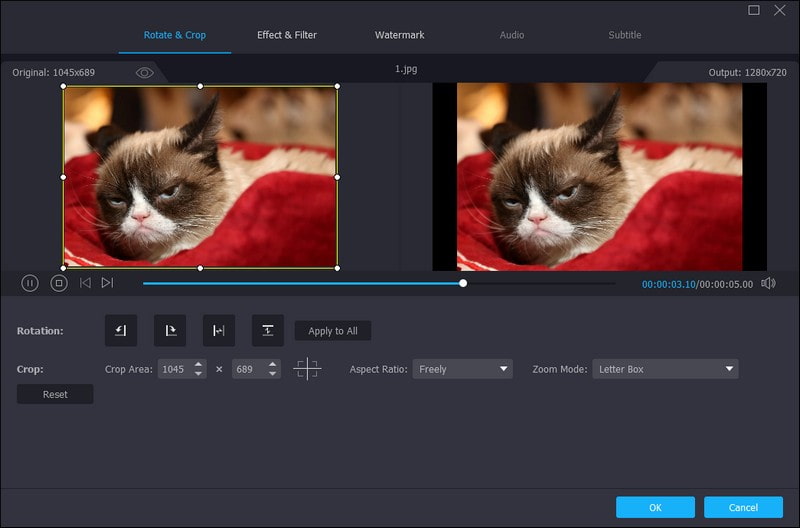Viewport: 800px width, 528px height.
Task: Click the playback progress slider handle
Action: 463,283
